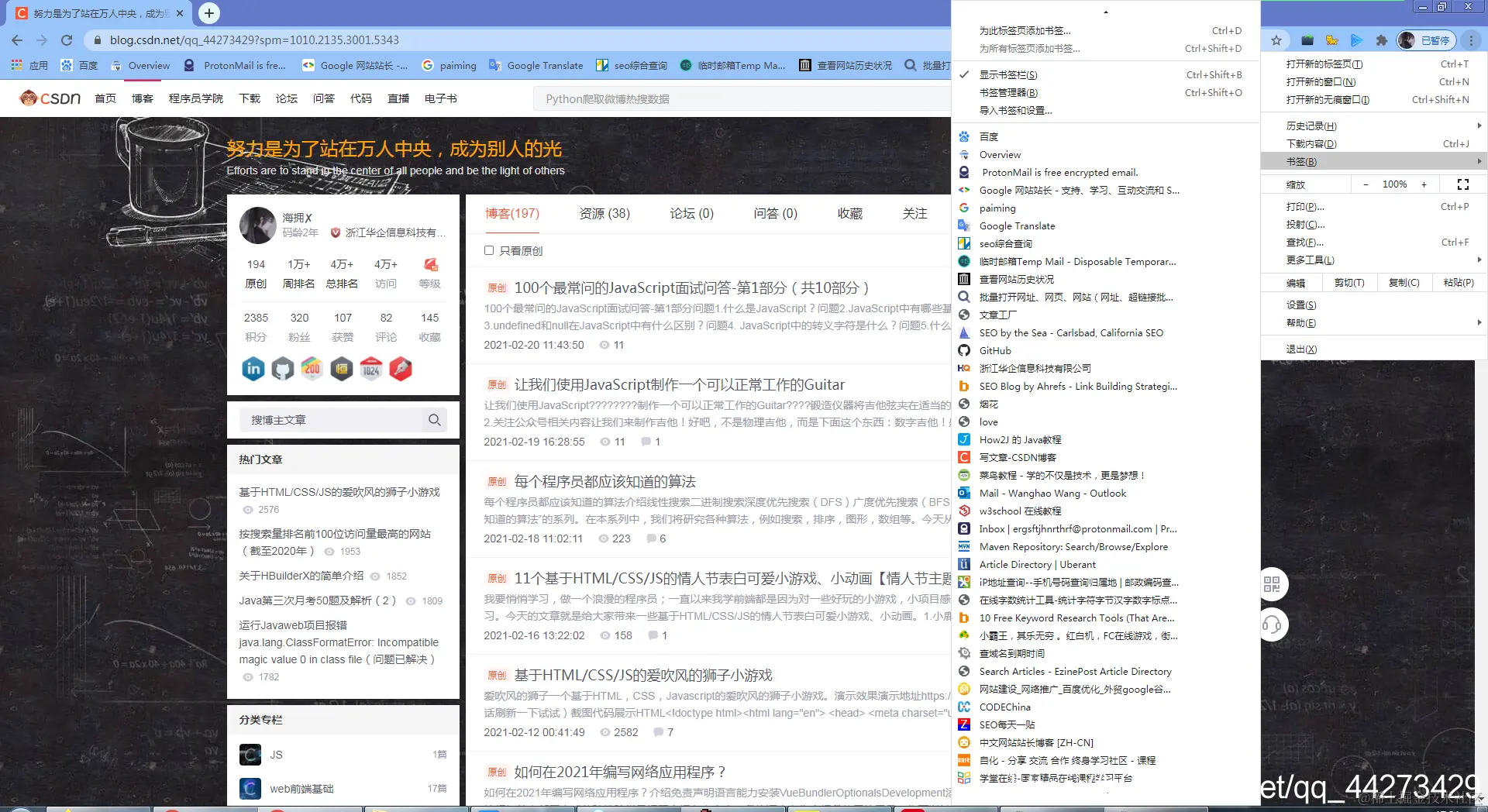Click the ProtonMail bookmark on the bookmarks bar
The height and width of the screenshot is (812, 1488).
(x=235, y=66)
